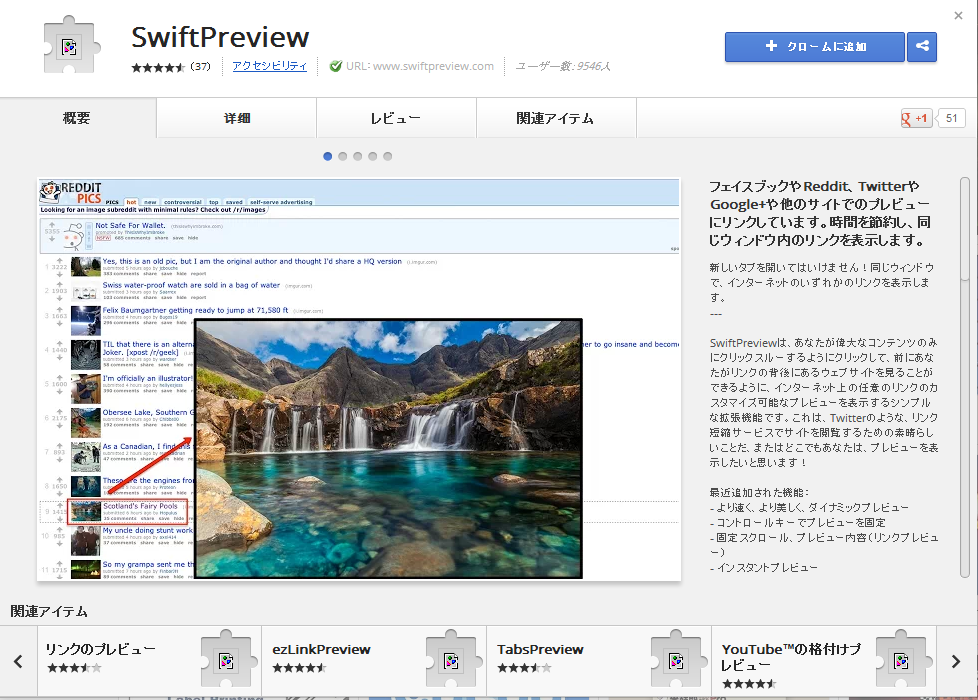
Task: Click the verified green checkmark icon
Action: click(336, 66)
